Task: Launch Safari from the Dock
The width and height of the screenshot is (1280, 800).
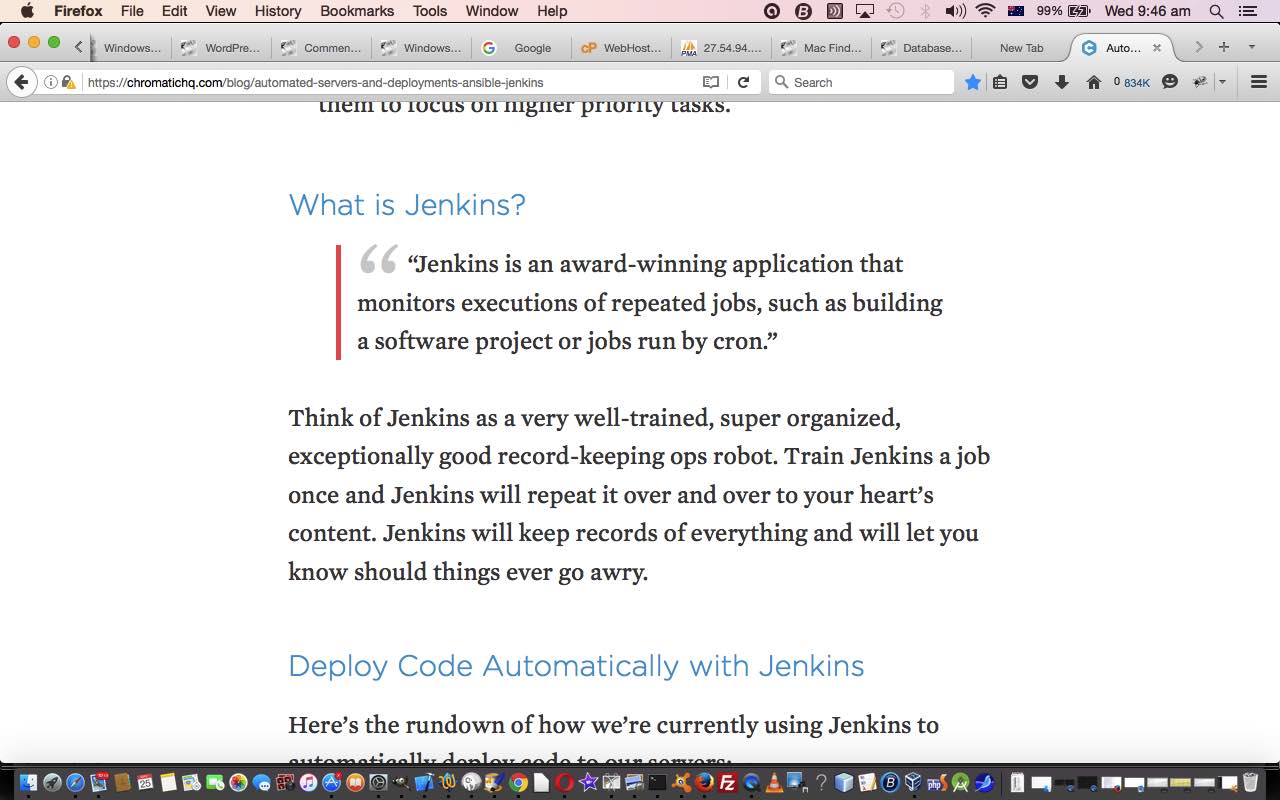Action: point(75,782)
